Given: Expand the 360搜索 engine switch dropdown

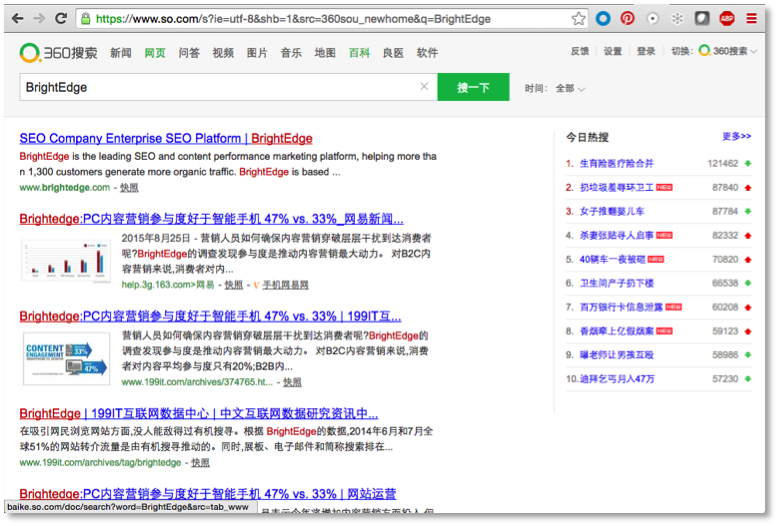Looking at the screenshot, I should (754, 52).
